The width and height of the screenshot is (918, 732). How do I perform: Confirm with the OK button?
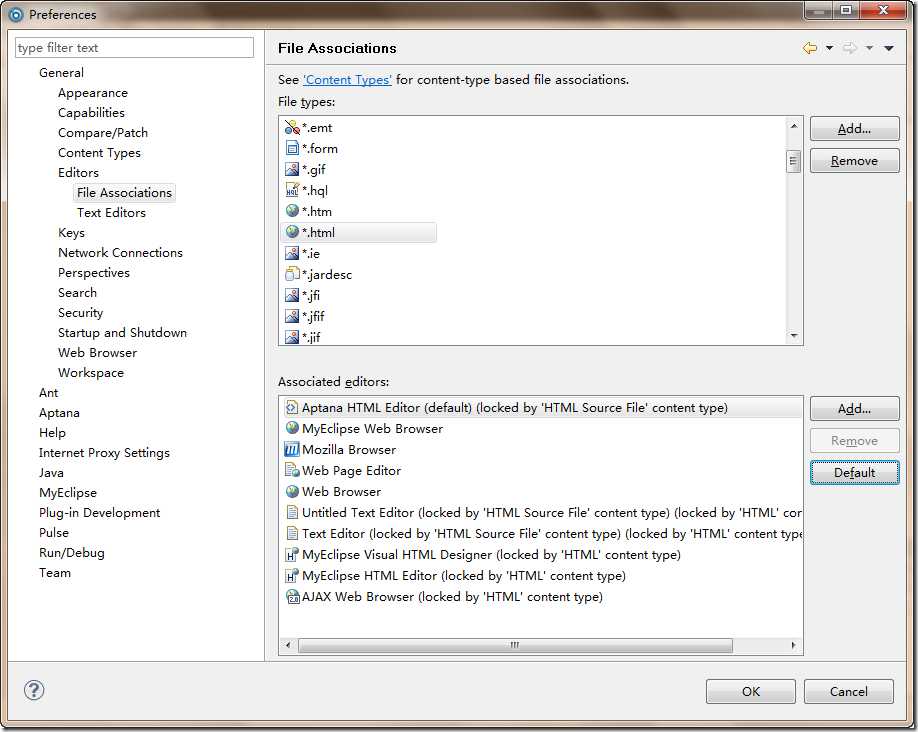[x=751, y=692]
